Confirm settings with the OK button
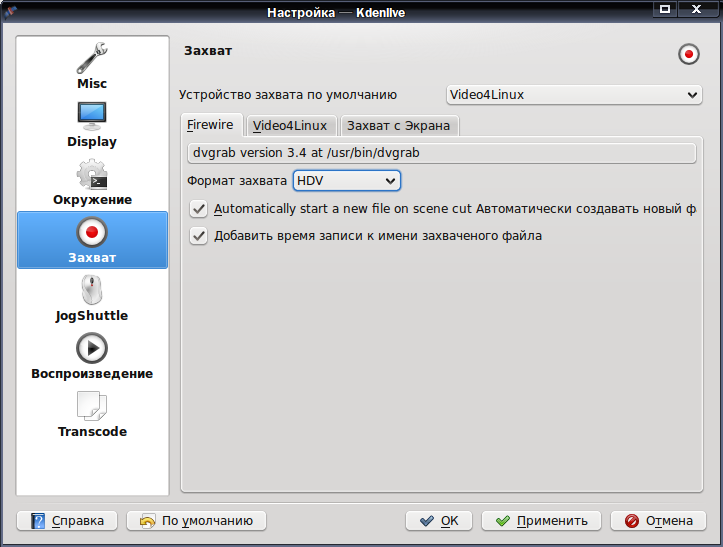The height and width of the screenshot is (547, 723). click(x=439, y=521)
